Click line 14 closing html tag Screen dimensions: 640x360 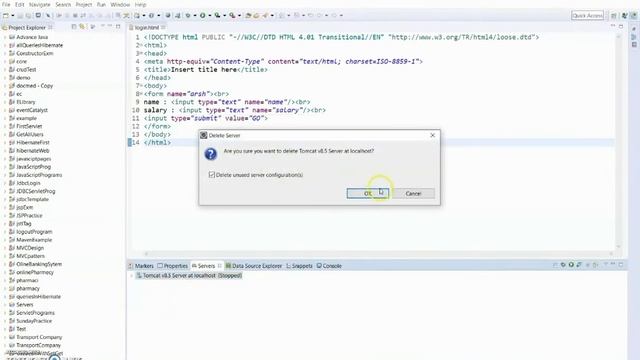tap(157, 142)
